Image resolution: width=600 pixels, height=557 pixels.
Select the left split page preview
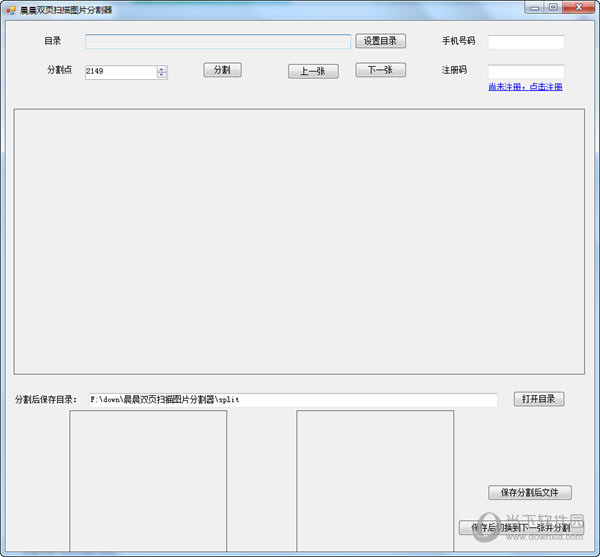tap(148, 480)
